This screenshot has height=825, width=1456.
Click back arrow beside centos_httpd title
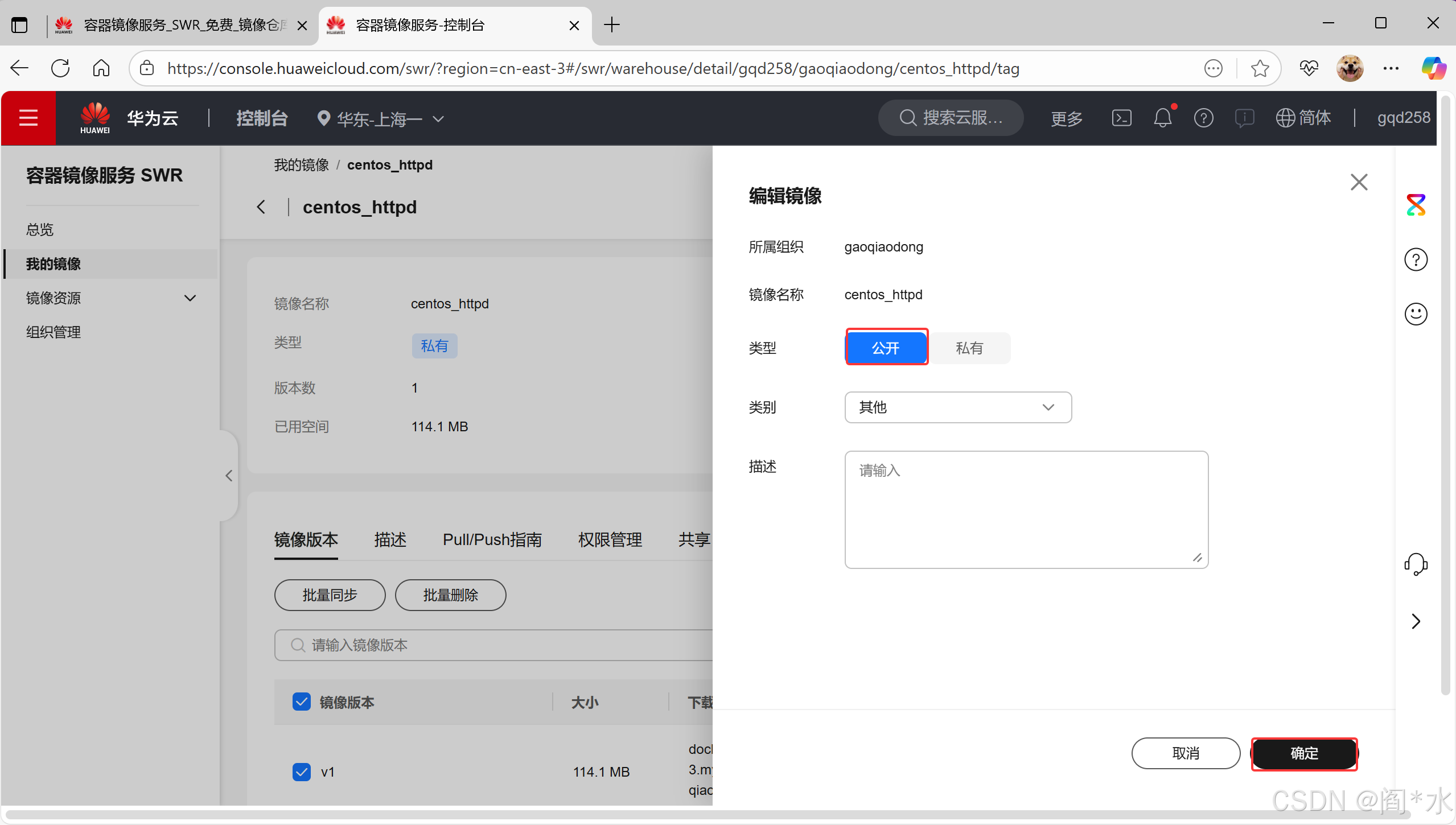261,207
